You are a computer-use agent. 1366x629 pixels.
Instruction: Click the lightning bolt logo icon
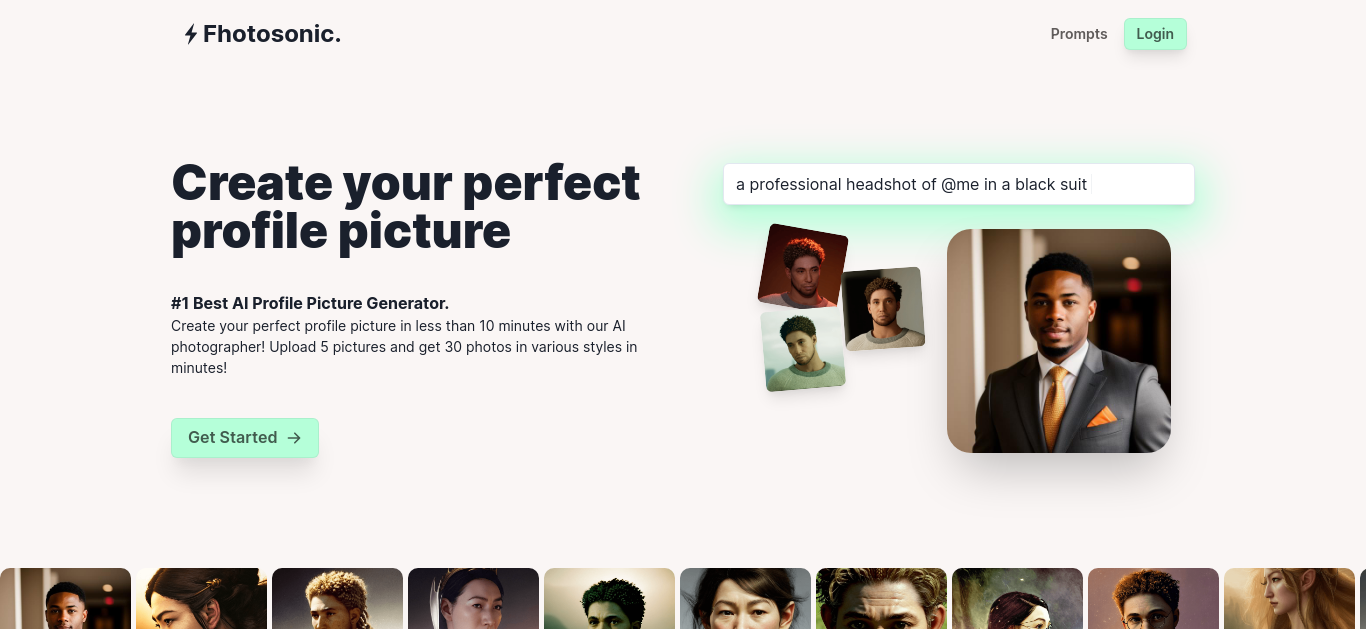click(x=191, y=34)
